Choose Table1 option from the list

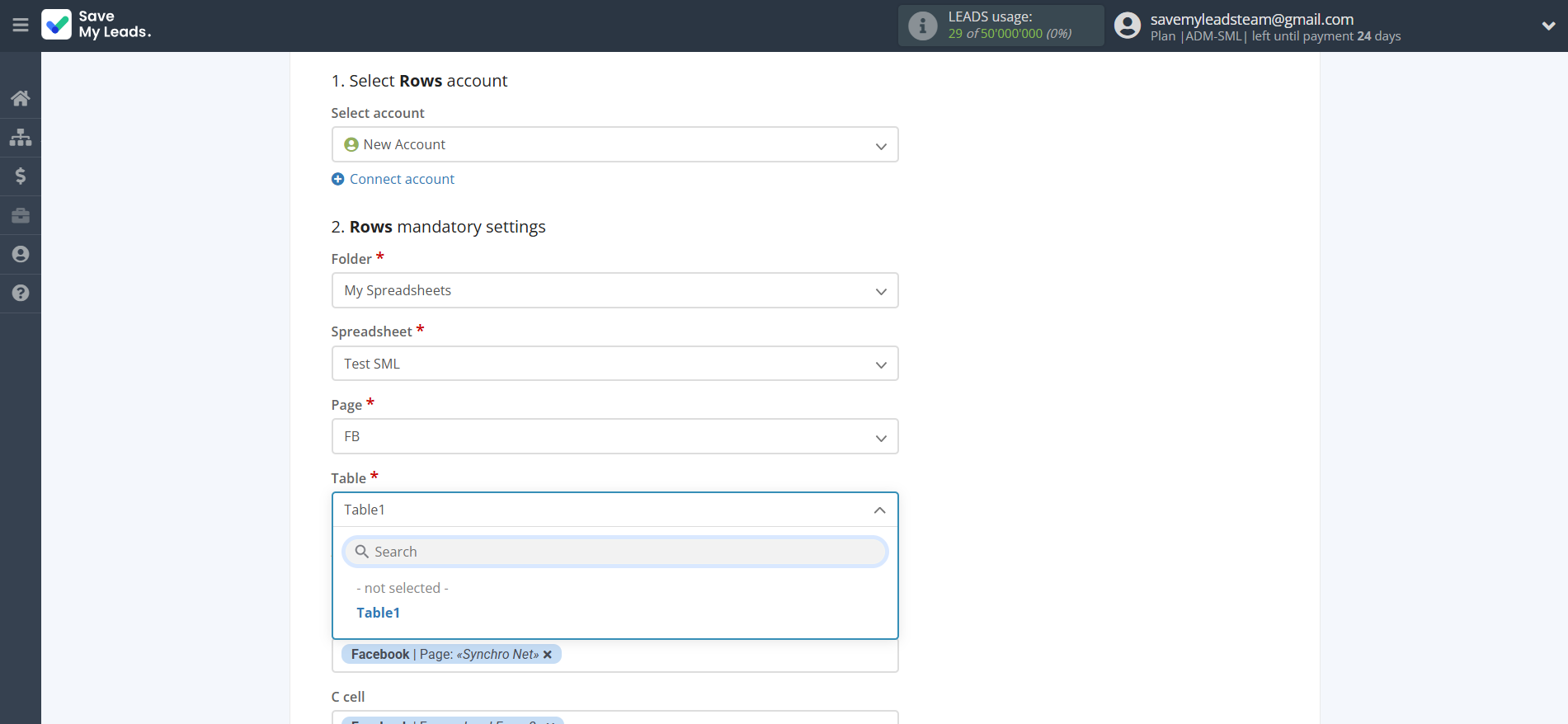click(x=379, y=613)
